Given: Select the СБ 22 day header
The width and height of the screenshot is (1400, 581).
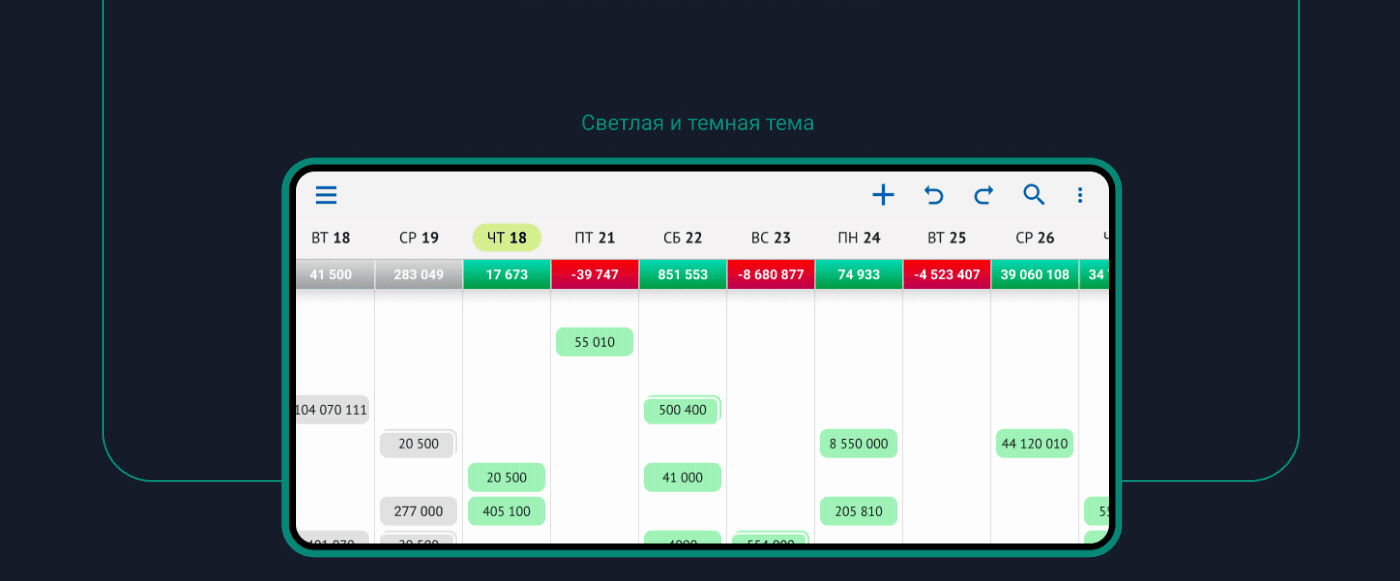Looking at the screenshot, I should 682,238.
